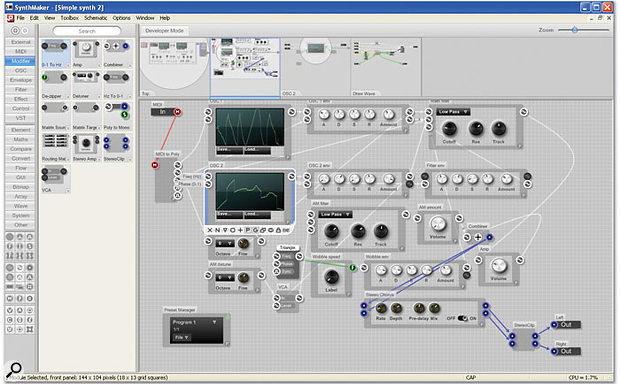Expand the 0-1 To Hz module options arrow
This screenshot has width=620, height=384.
click(68, 65)
